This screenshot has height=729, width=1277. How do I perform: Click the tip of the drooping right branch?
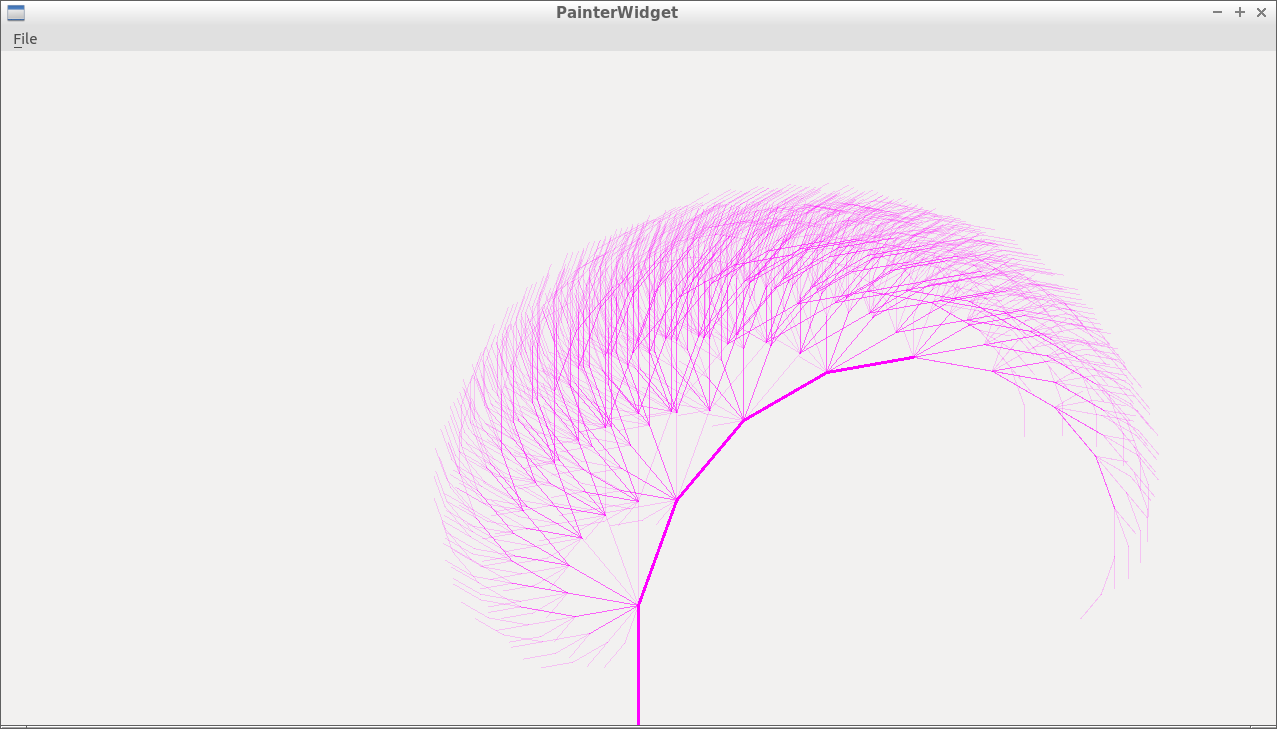1082,617
